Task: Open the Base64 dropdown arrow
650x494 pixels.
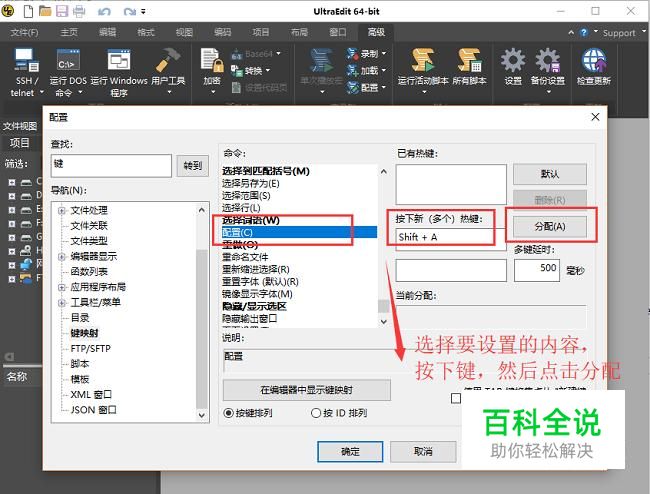Action: click(278, 53)
